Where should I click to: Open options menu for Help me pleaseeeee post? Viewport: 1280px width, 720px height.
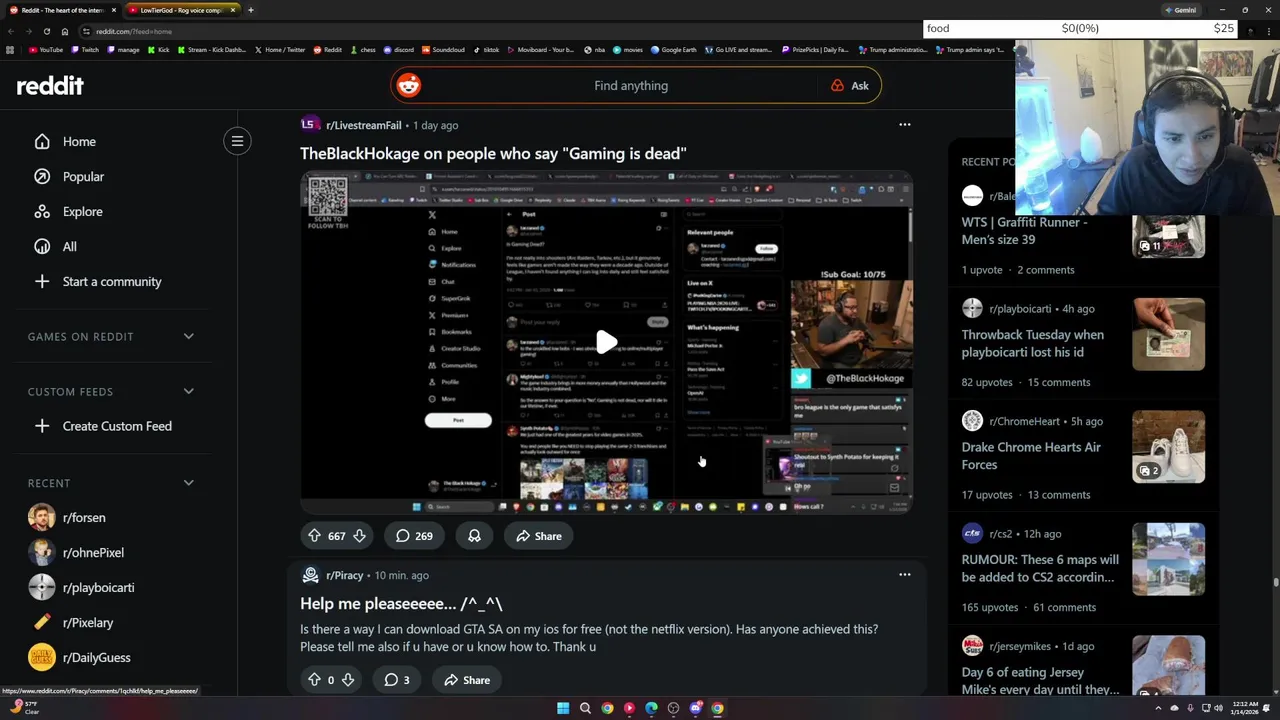click(x=904, y=575)
